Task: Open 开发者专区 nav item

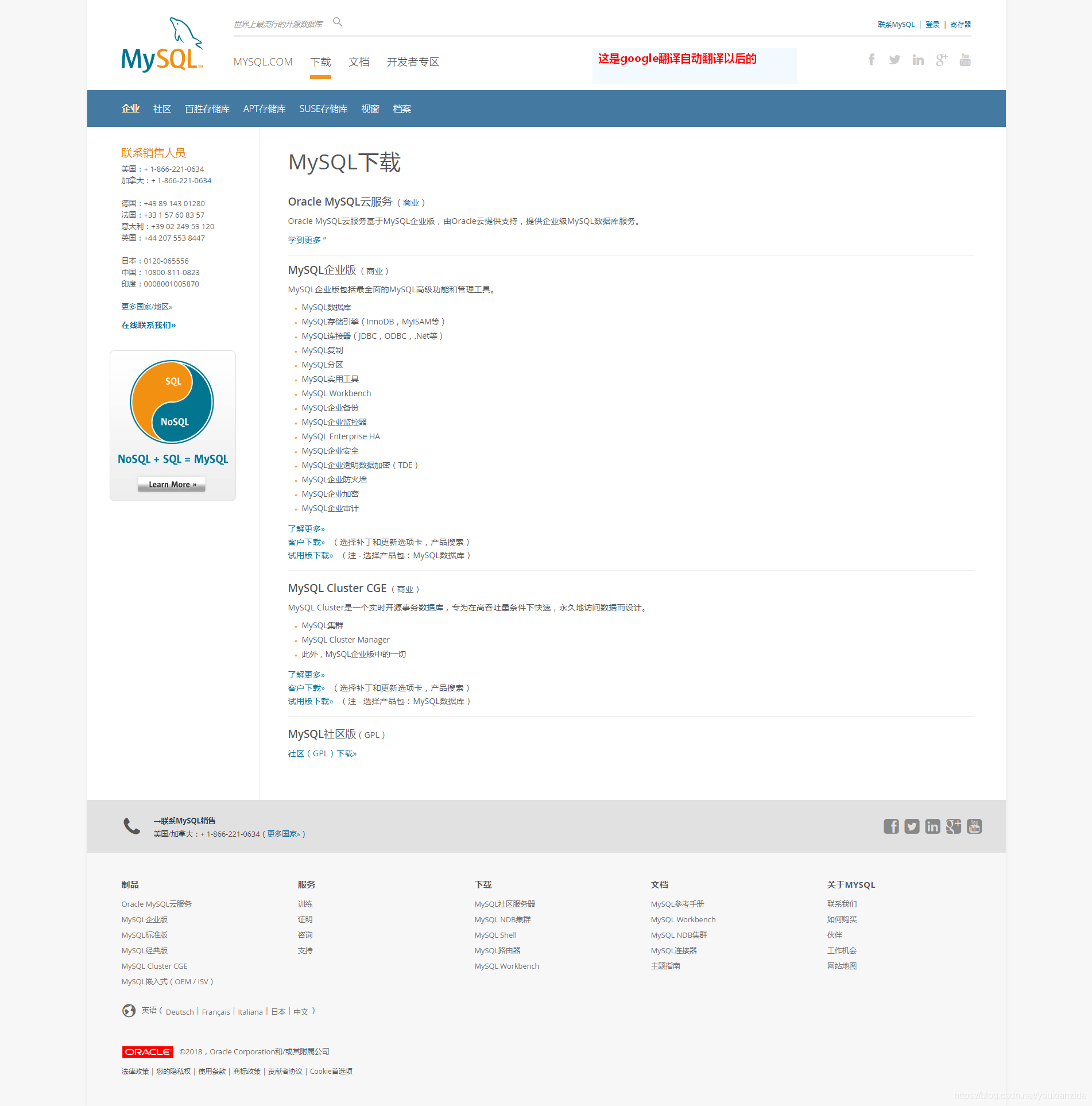Action: (413, 62)
